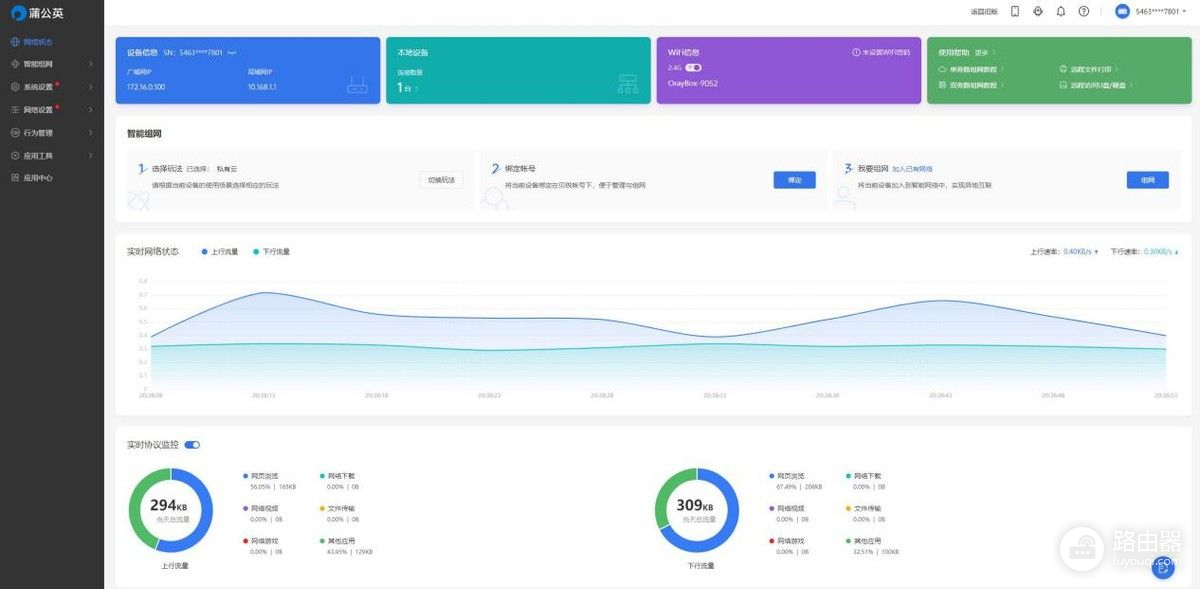Screen dimensions: 1200x589
Task: Click the router icon in device info card
Action: pyautogui.click(x=357, y=85)
